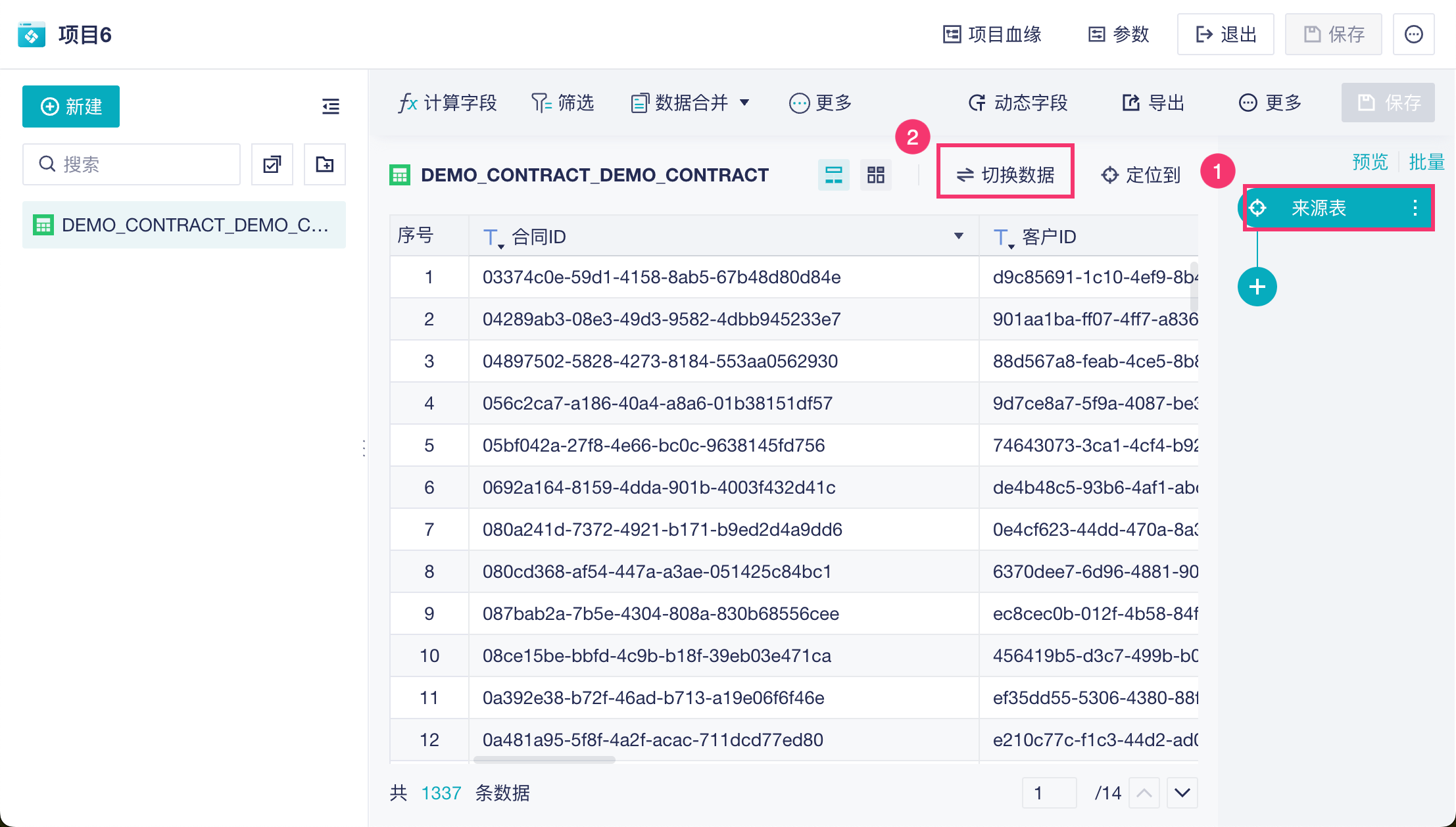
Task: Click the new folder icon beside search
Action: pos(324,164)
